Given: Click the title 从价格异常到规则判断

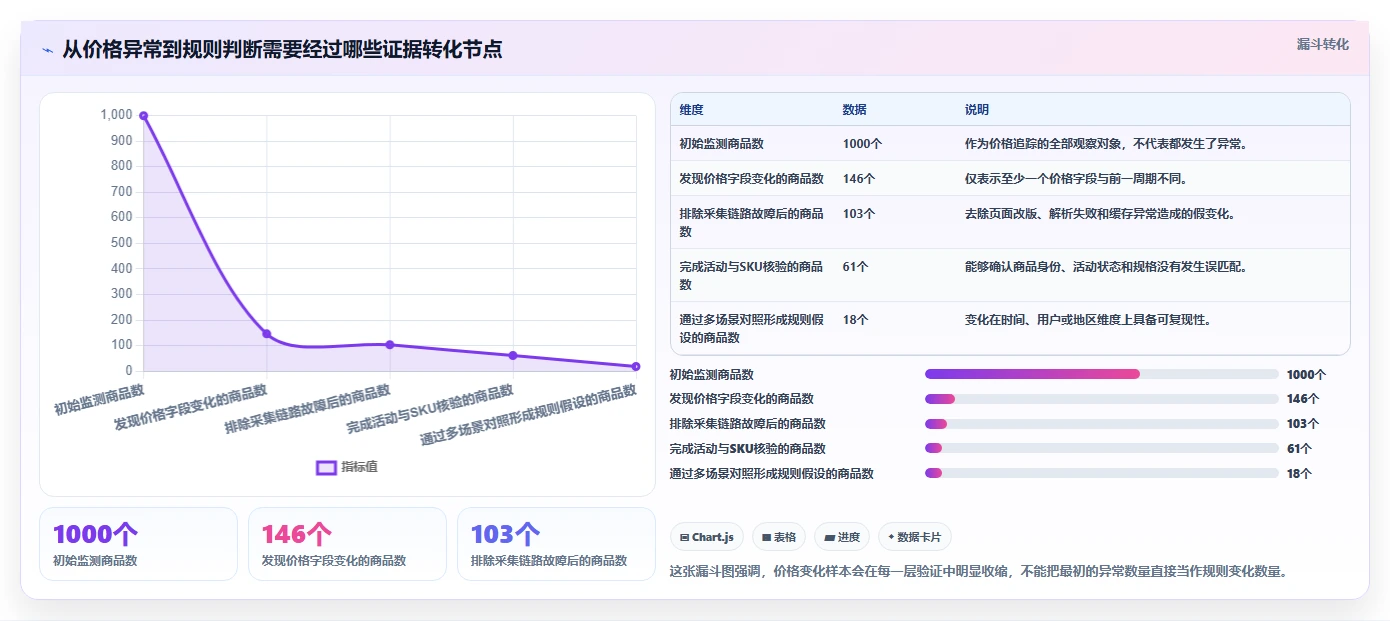Looking at the screenshot, I should click(x=282, y=49).
